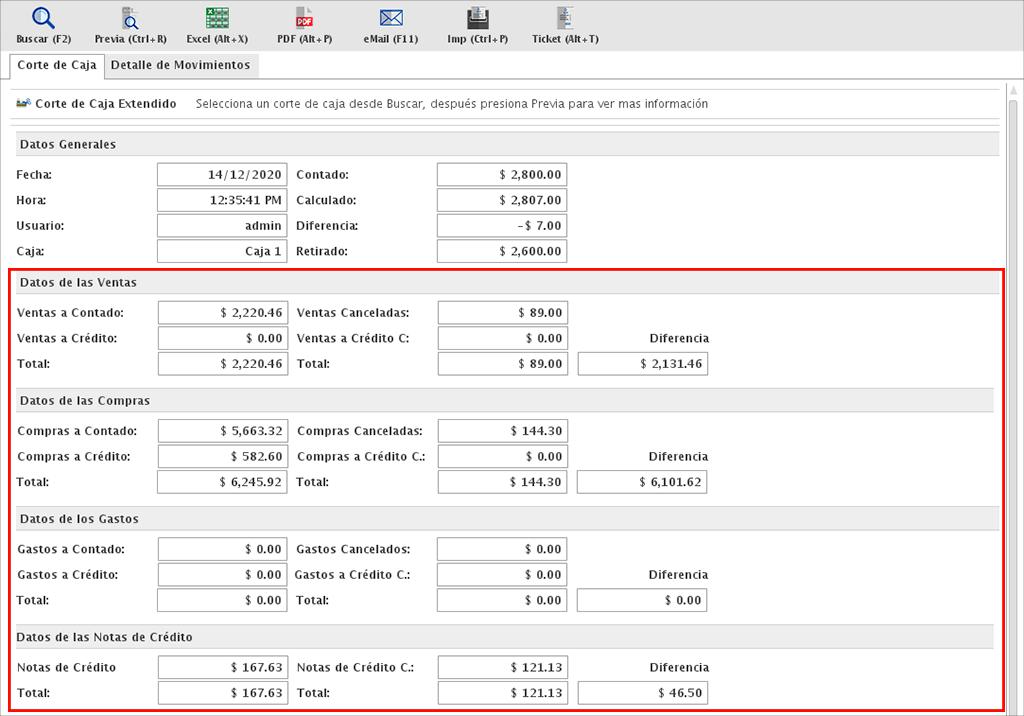Select the Compras a Crédito value field

[x=222, y=457]
